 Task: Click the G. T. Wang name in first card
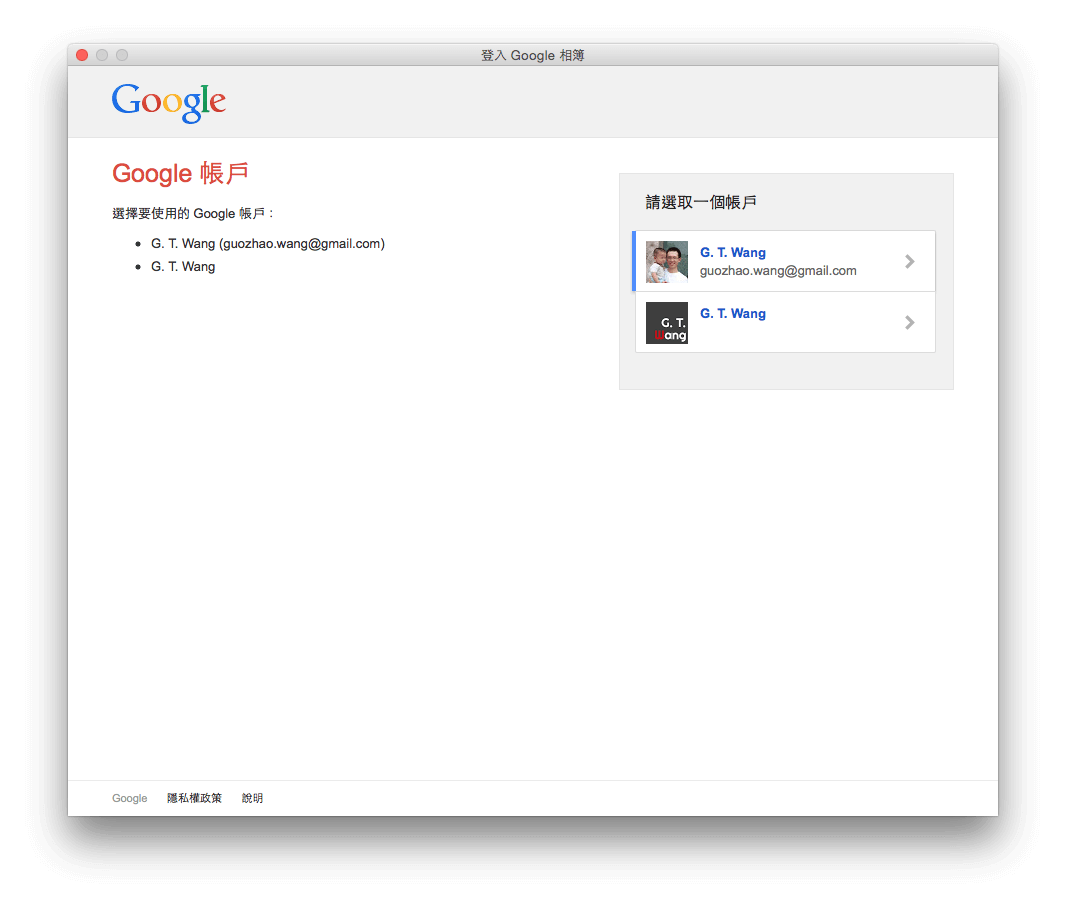click(x=733, y=252)
